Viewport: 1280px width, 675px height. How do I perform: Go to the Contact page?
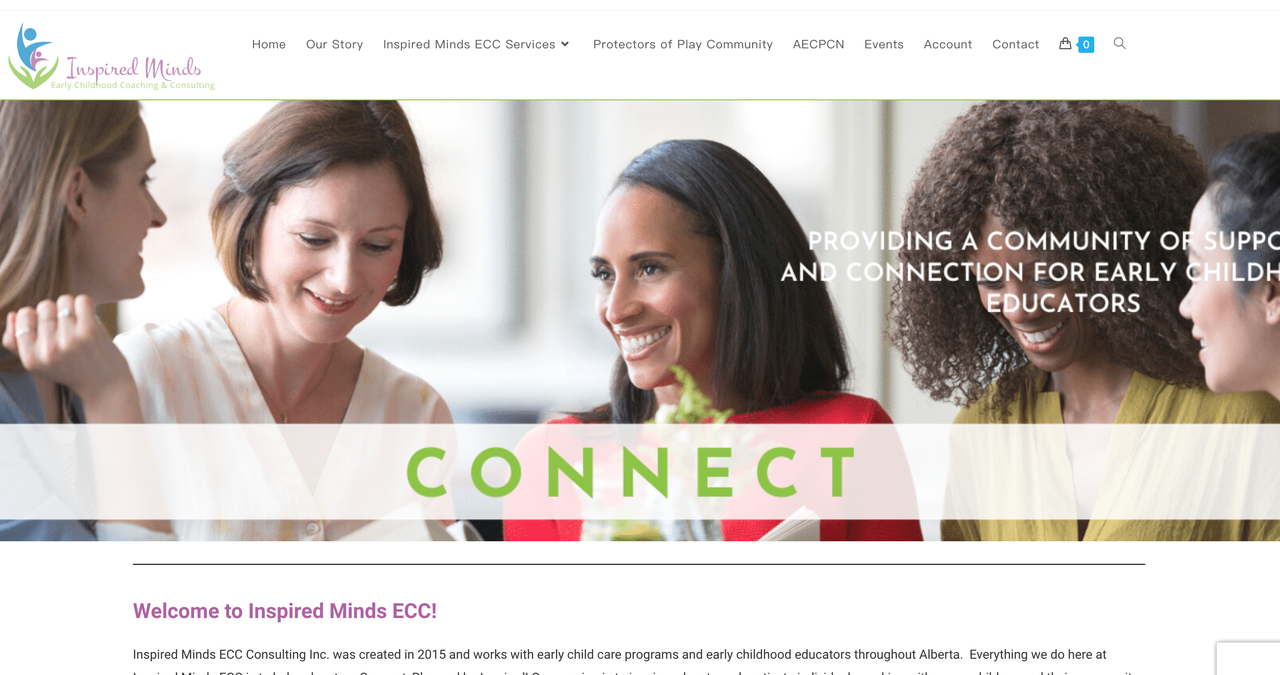pos(1016,44)
